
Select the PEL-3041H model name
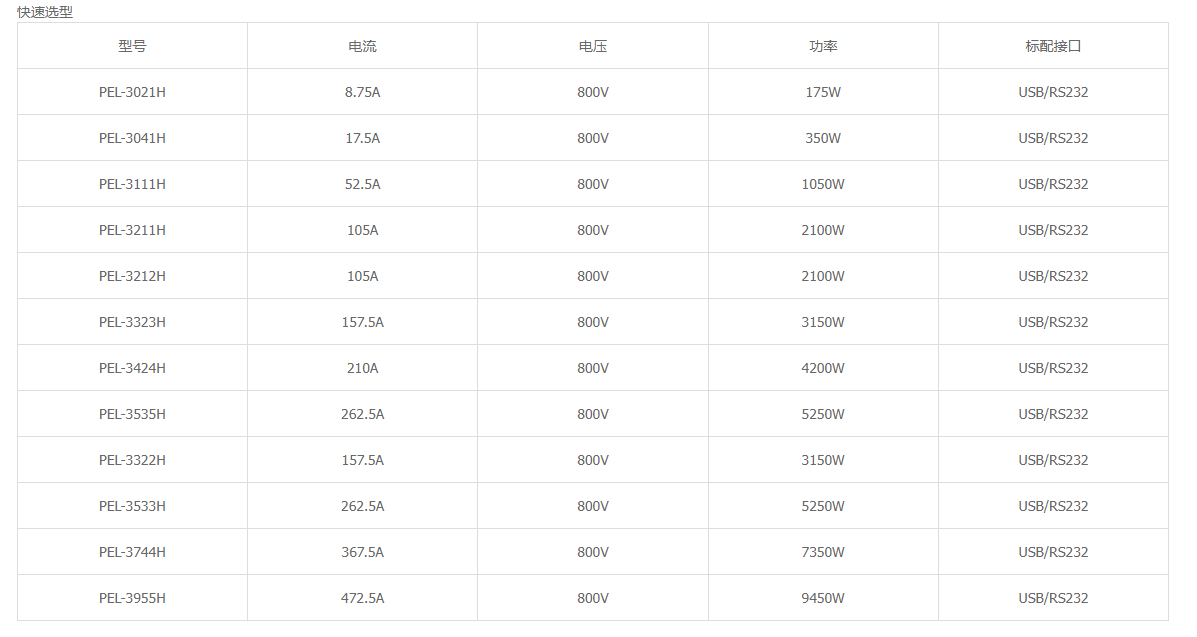132,138
